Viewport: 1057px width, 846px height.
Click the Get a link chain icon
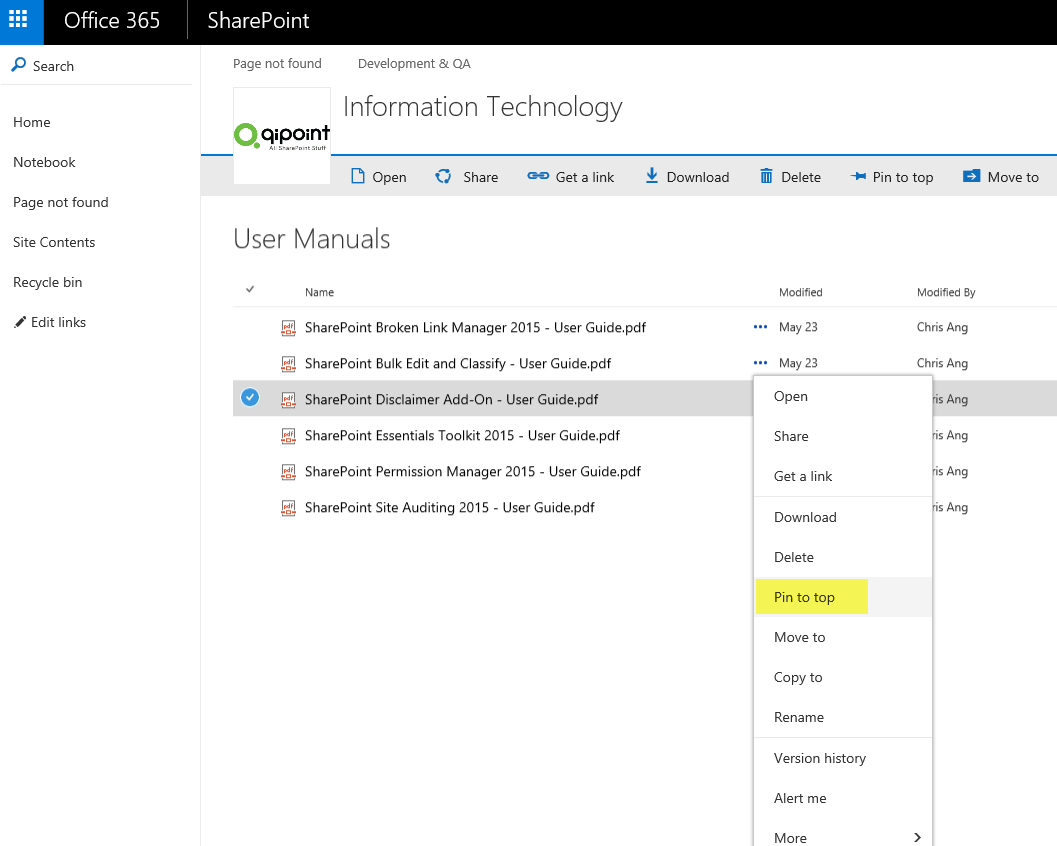pyautogui.click(x=538, y=177)
